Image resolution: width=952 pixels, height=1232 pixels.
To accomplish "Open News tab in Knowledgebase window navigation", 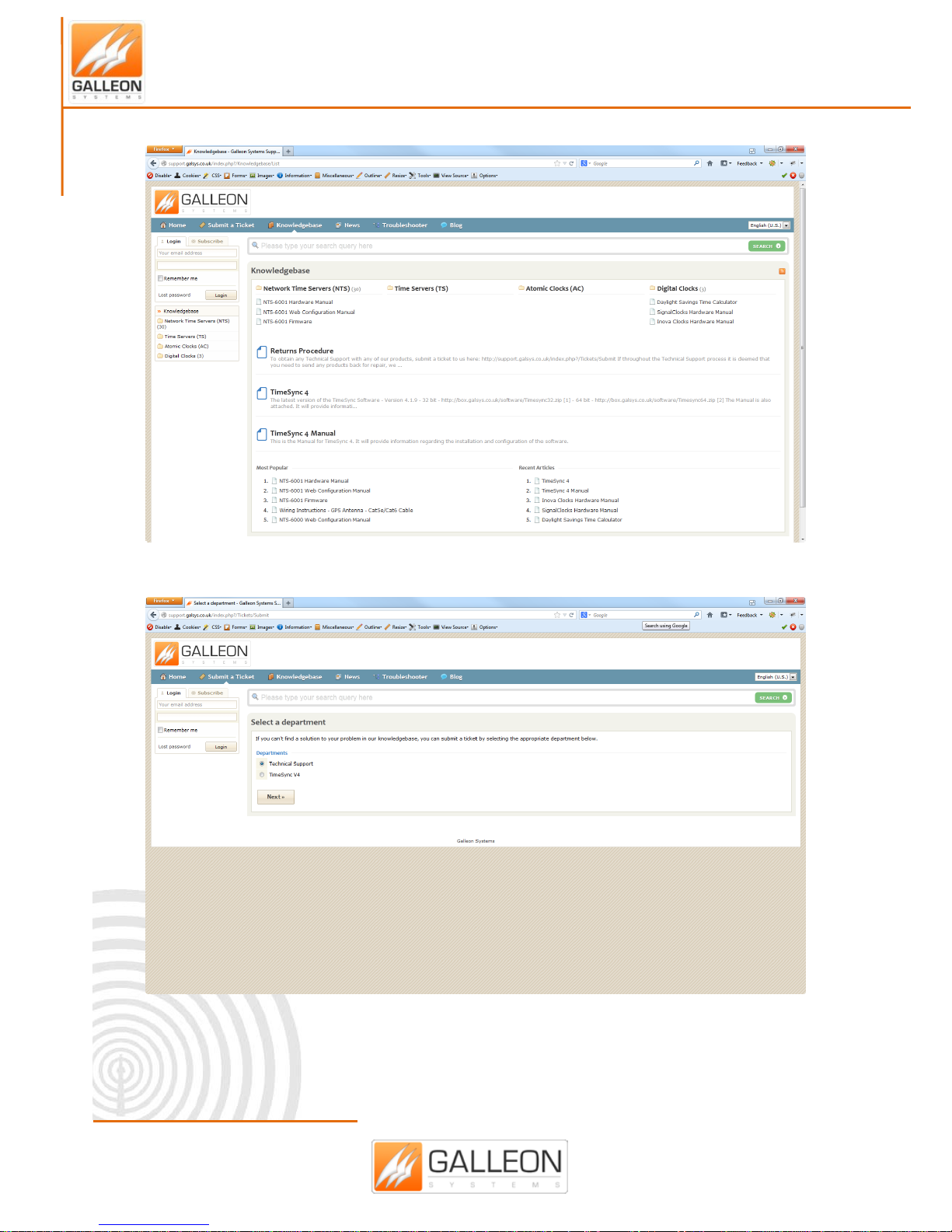I will point(348,225).
